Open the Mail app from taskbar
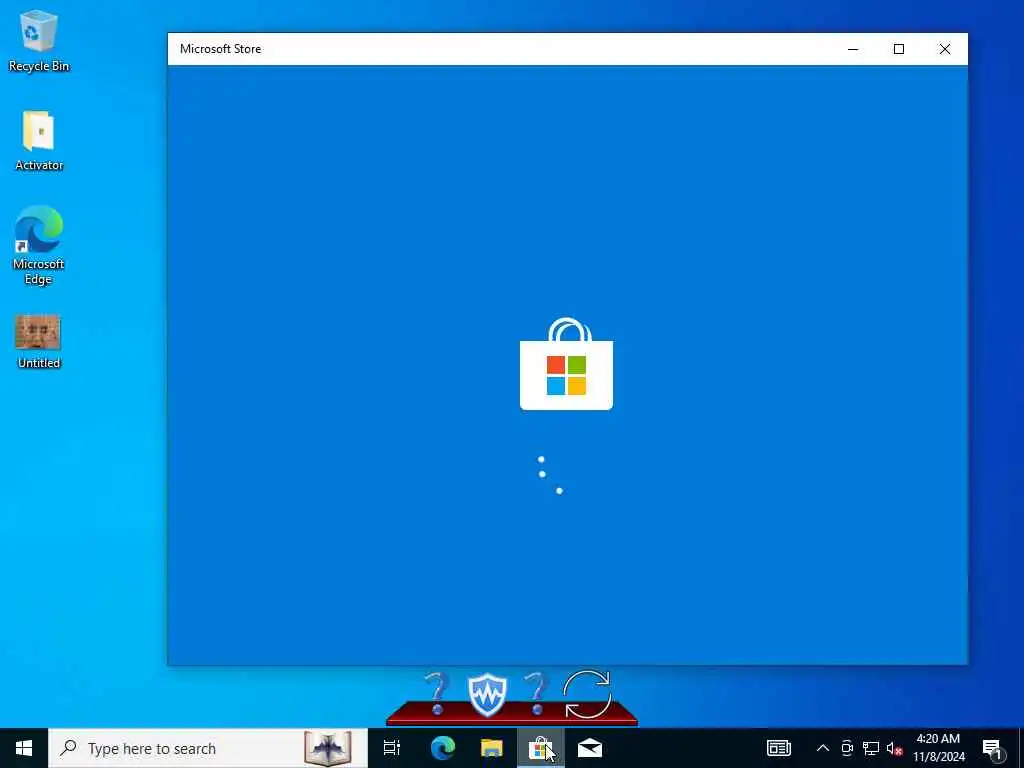The height and width of the screenshot is (768, 1024). [590, 748]
